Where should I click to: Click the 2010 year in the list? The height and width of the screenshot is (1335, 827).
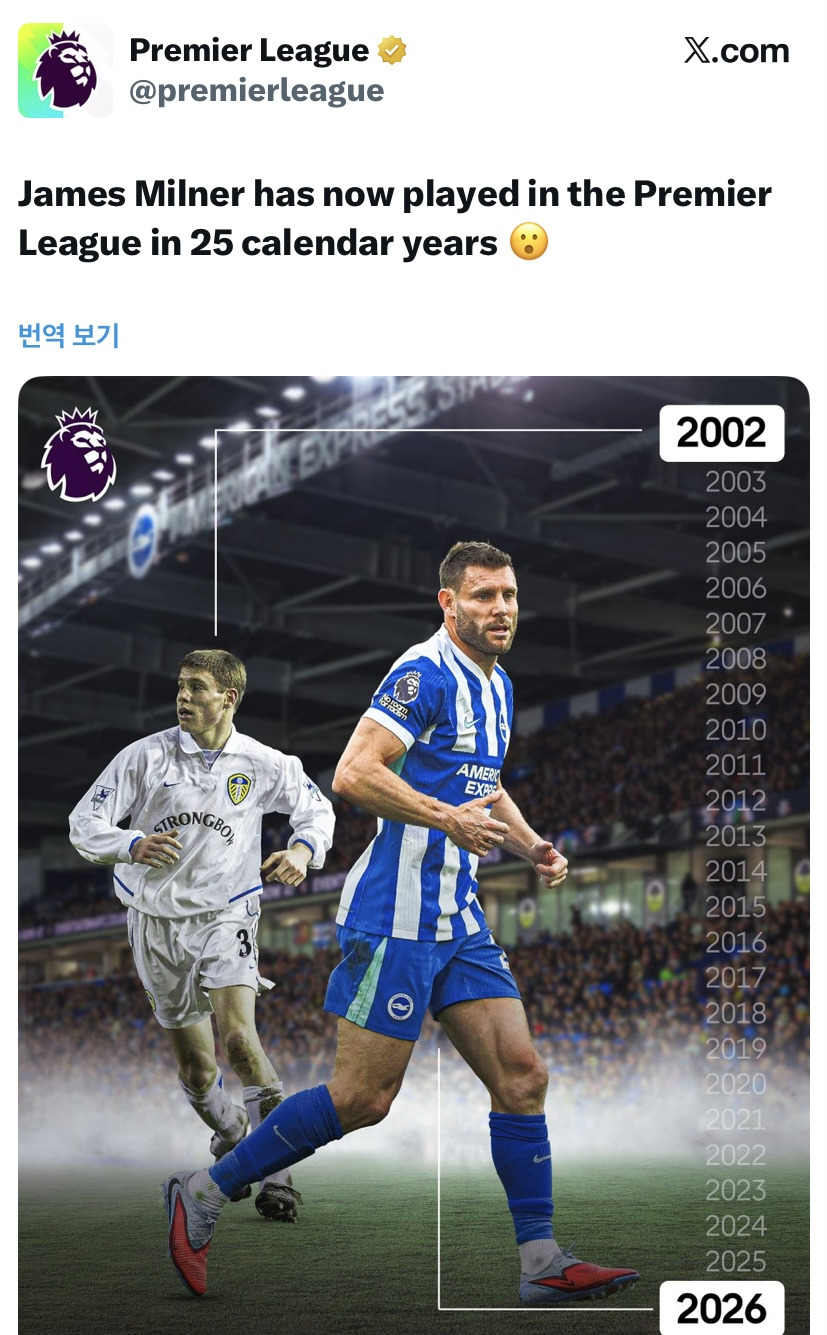(736, 730)
